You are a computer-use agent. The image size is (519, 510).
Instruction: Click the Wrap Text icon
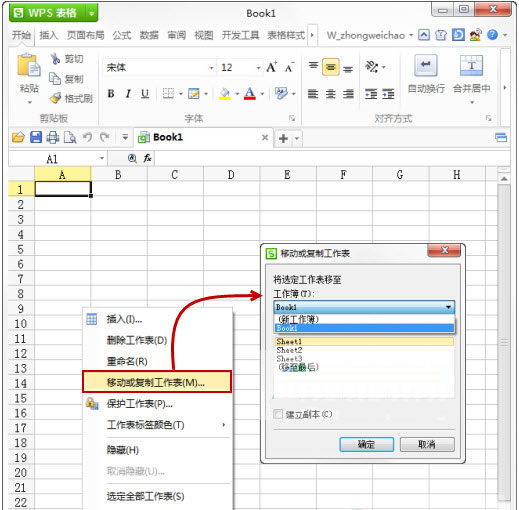(426, 66)
